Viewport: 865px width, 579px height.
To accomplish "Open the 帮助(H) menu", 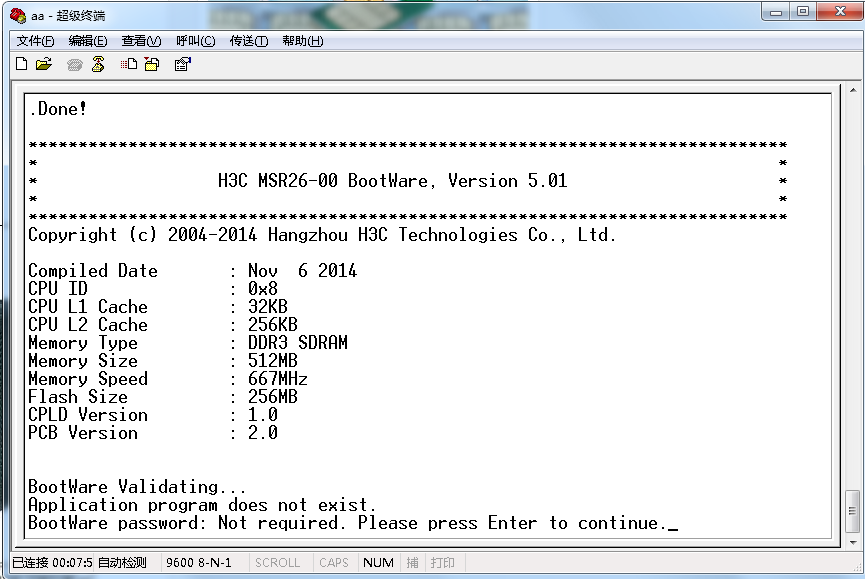I will [x=302, y=41].
